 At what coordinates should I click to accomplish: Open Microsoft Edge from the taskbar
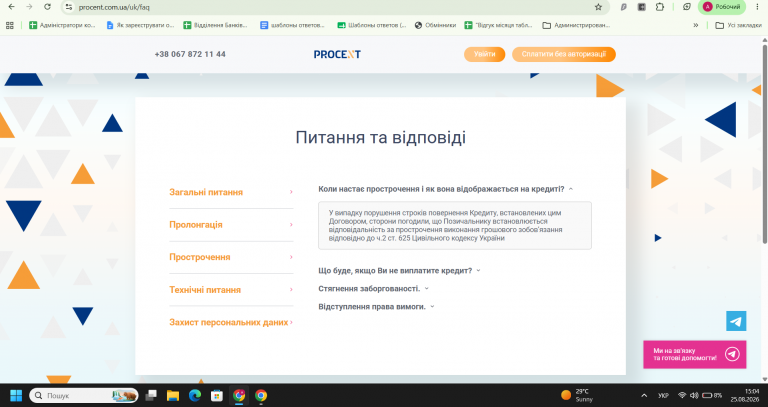[x=195, y=395]
